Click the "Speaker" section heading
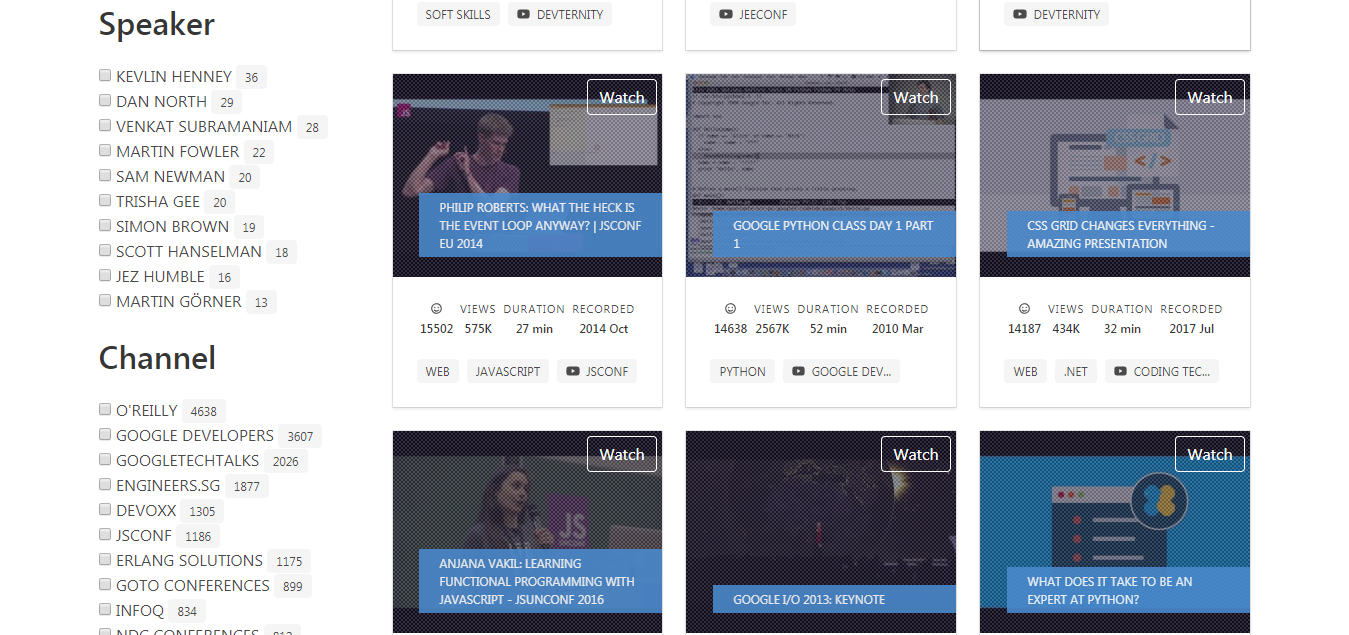The image size is (1349, 635). click(157, 24)
